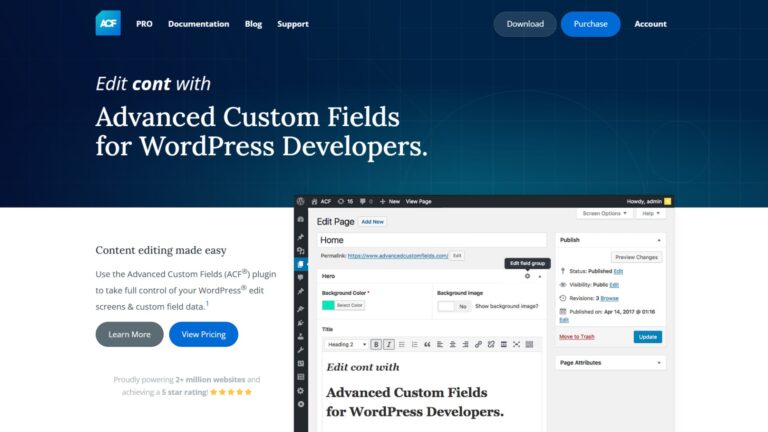This screenshot has height=432, width=768.
Task: Click the Purchase button
Action: pyautogui.click(x=590, y=24)
